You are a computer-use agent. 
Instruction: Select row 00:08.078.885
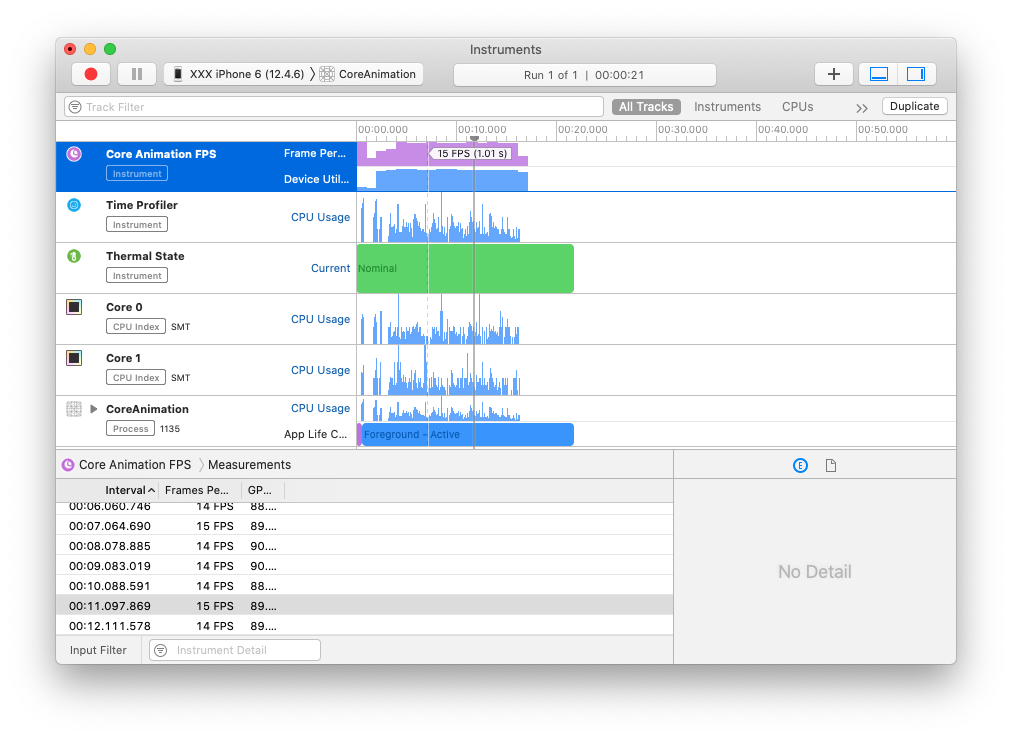tap(365, 546)
